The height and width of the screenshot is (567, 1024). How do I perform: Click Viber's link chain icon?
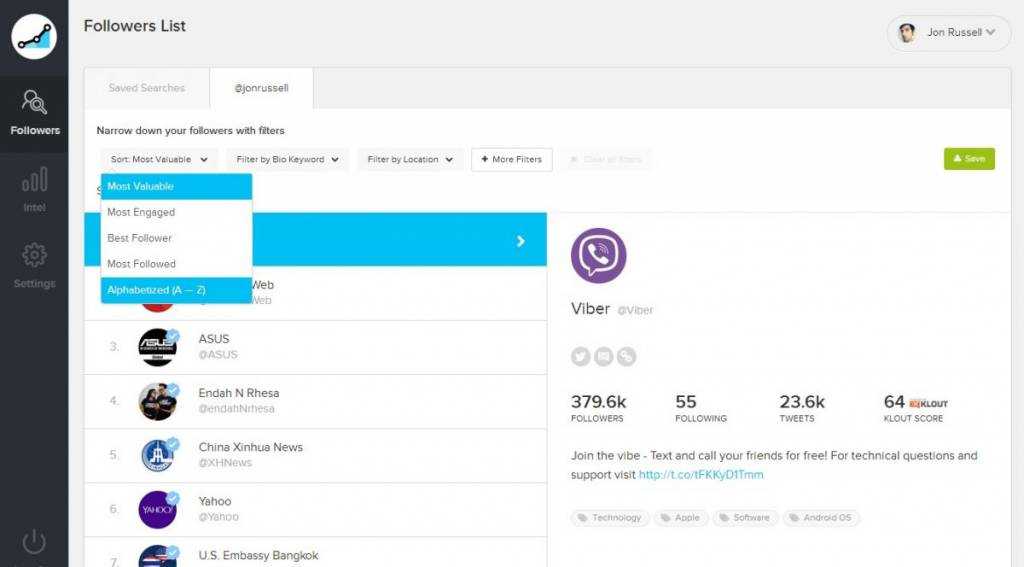626,356
